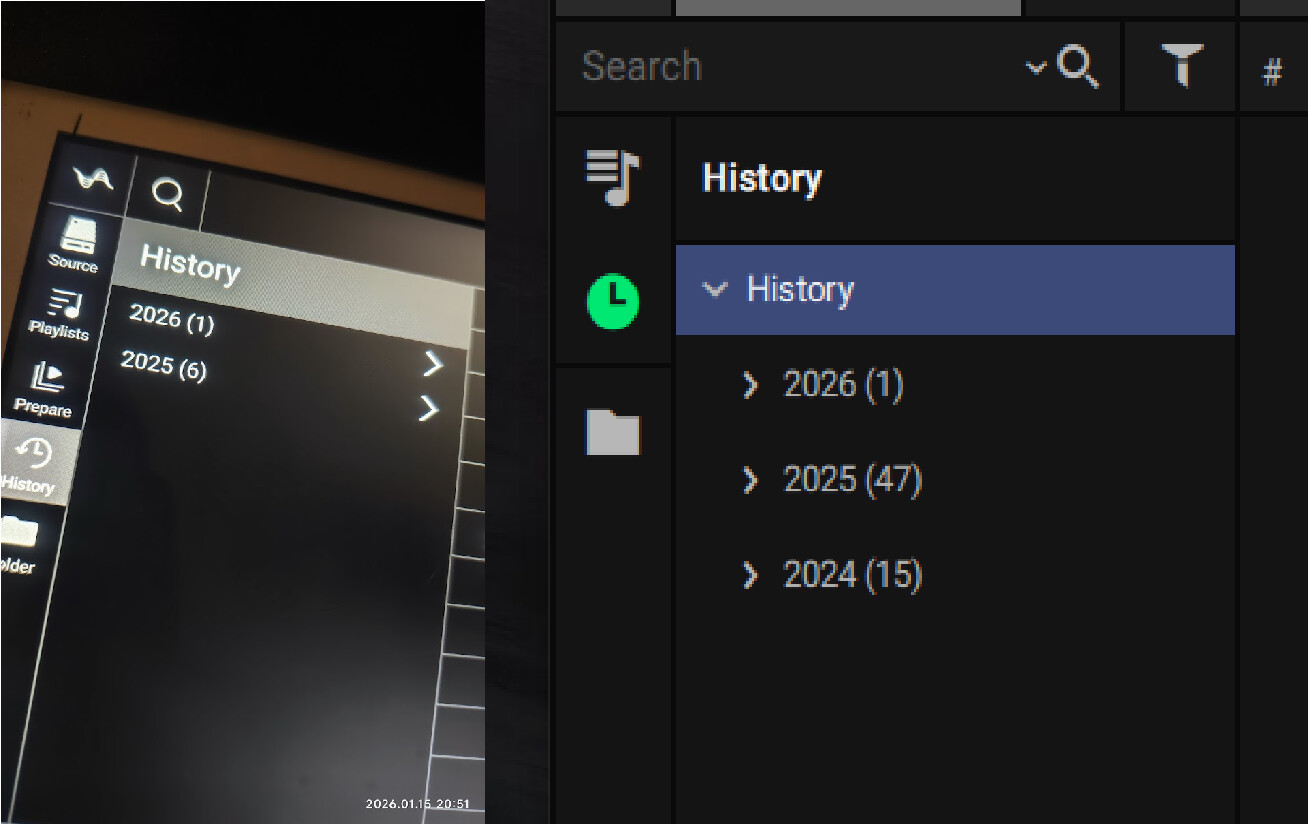Click the gray folder icon in the desktop sidebar

coord(612,433)
